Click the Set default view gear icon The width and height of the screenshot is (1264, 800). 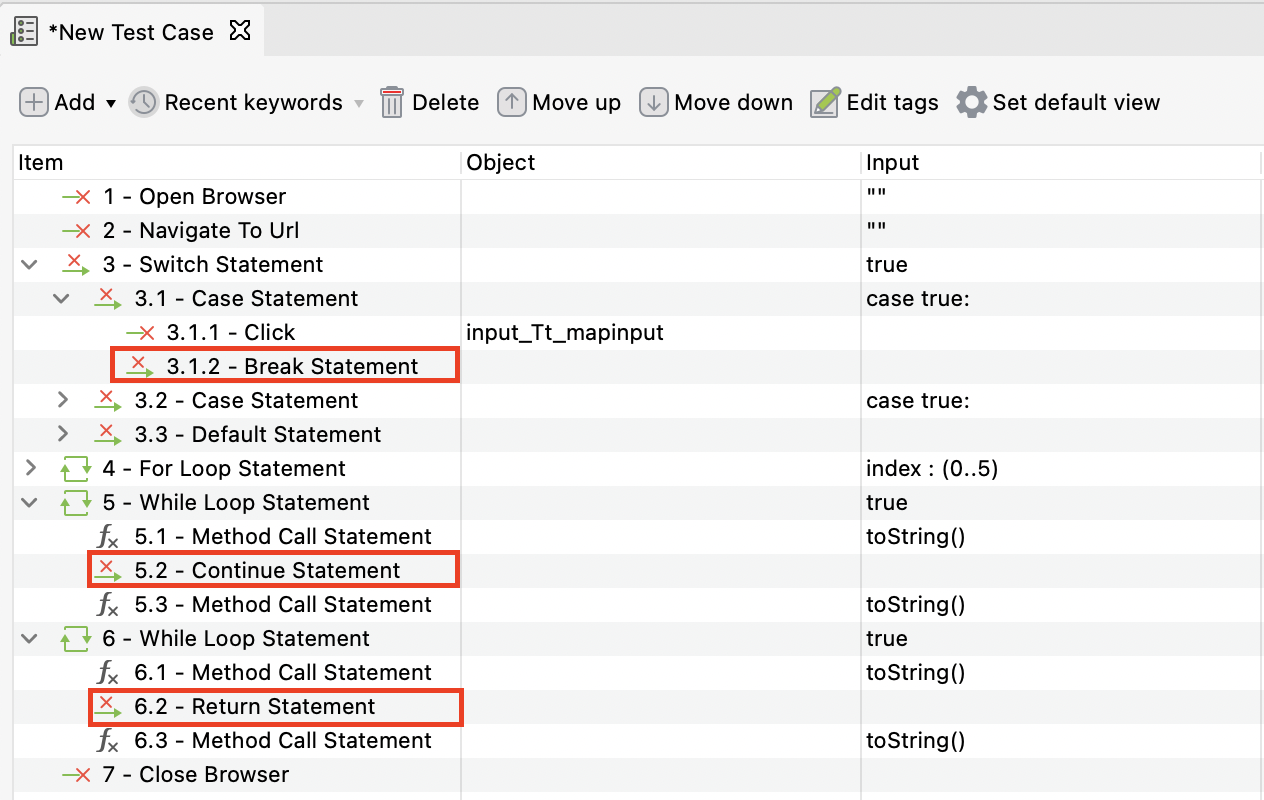point(969,102)
